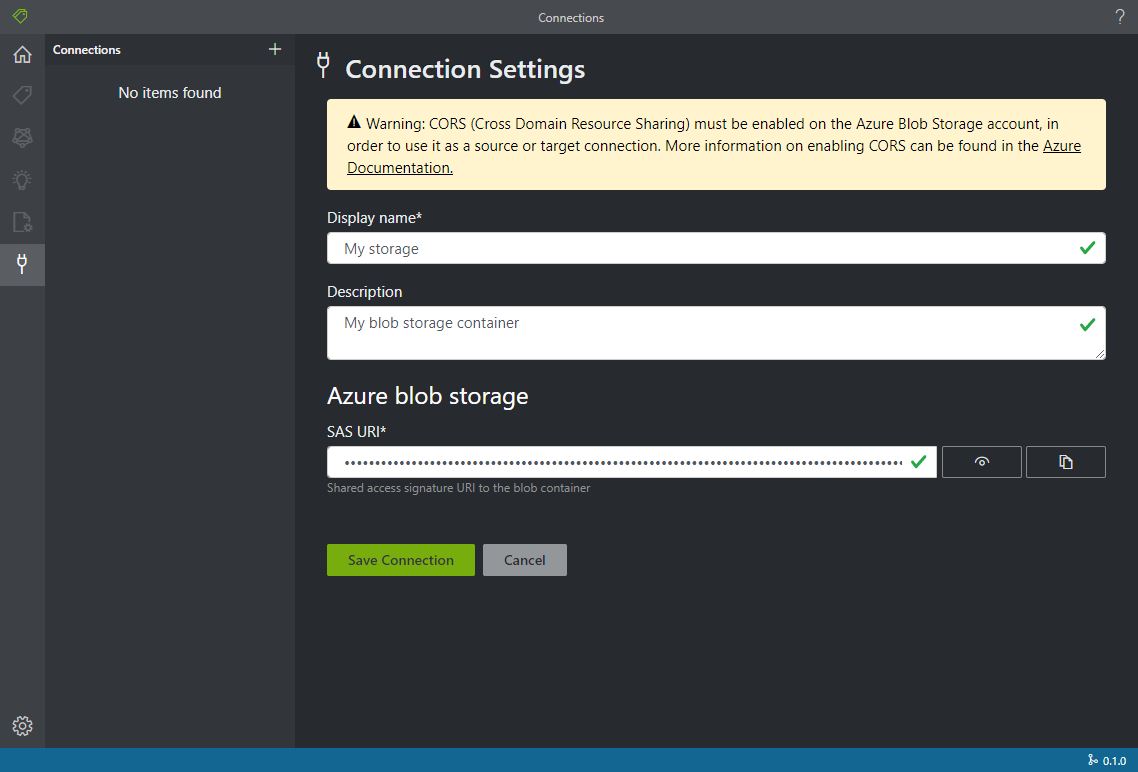Click the SAS URI validation checkmark

click(x=919, y=461)
